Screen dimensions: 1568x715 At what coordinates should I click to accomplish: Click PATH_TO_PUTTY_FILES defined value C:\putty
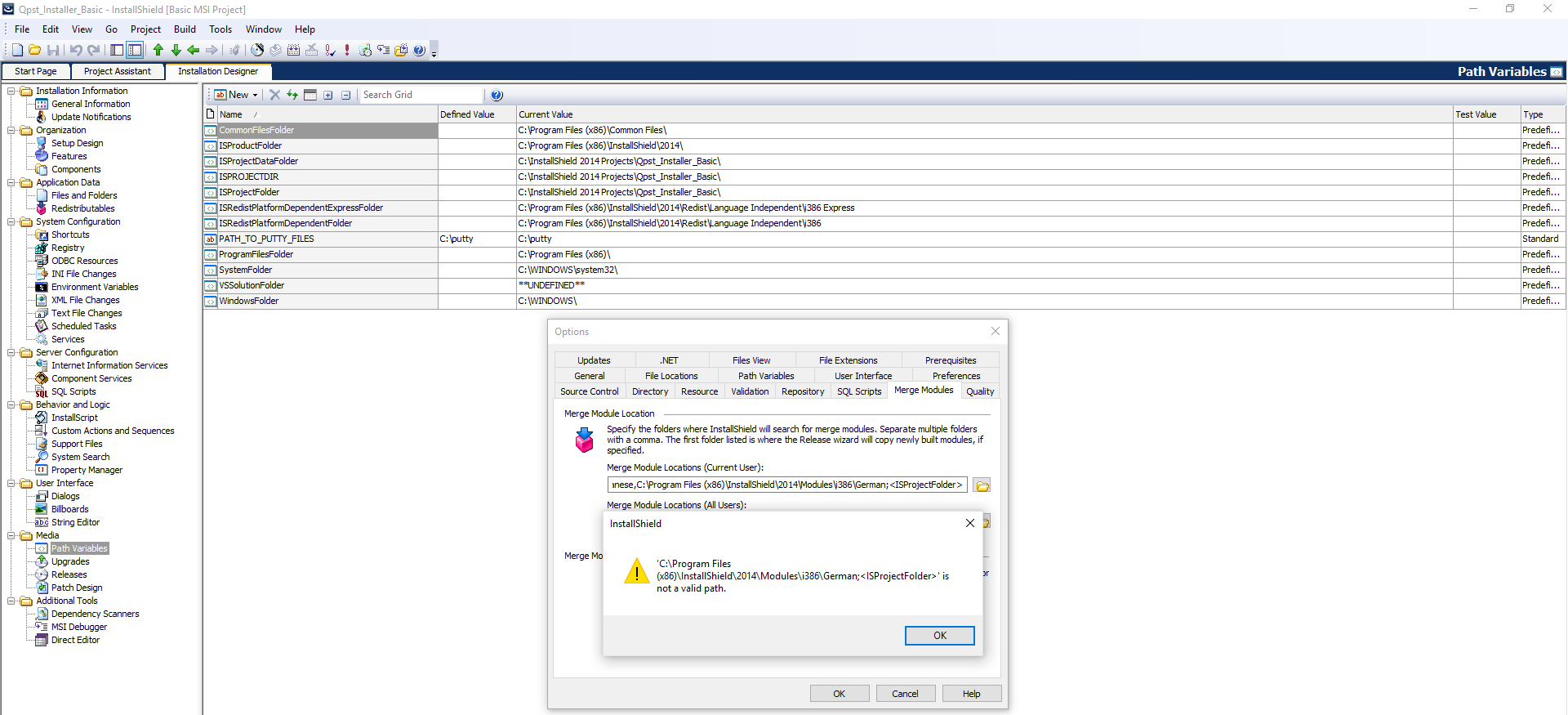[x=477, y=239]
